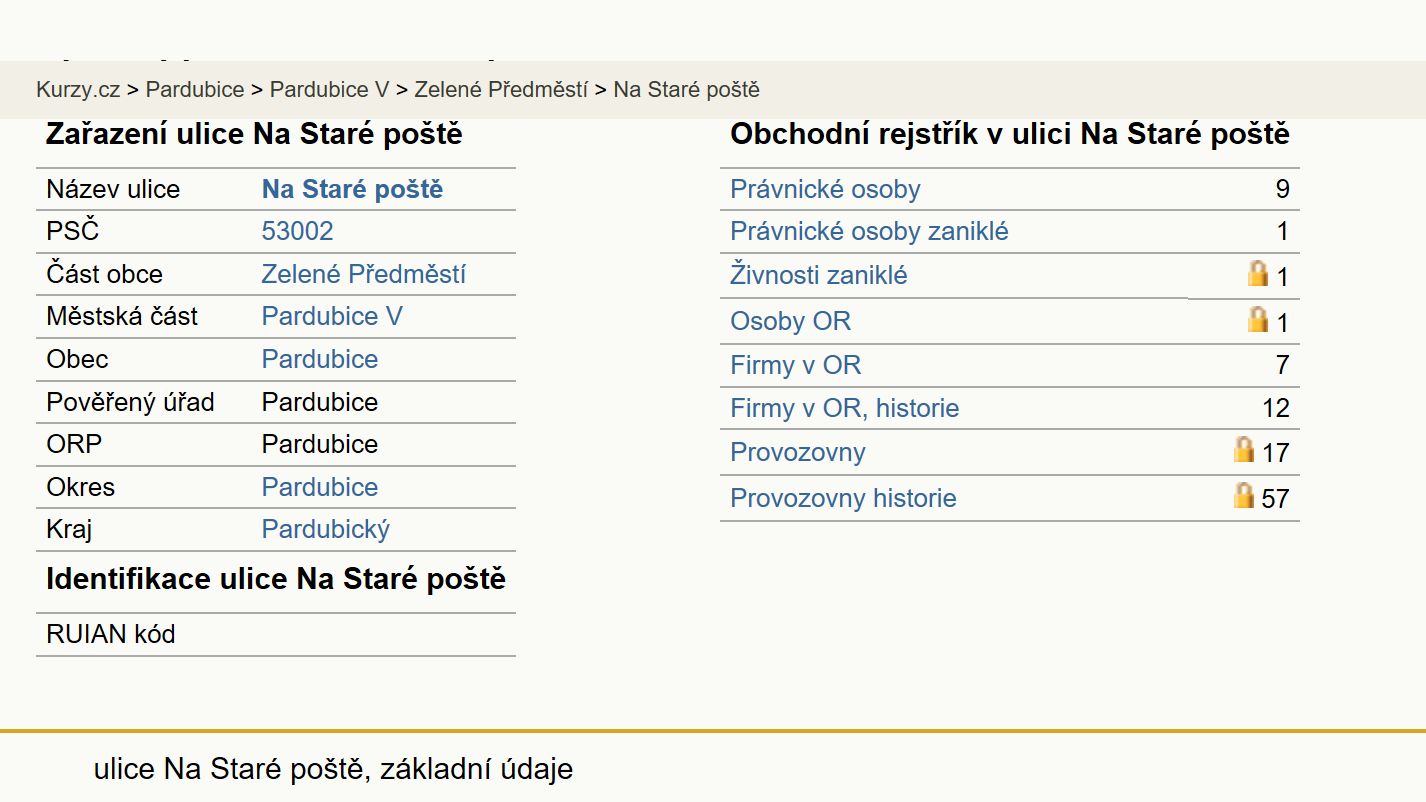This screenshot has width=1426, height=802.
Task: Select Zelené Předměstí in the breadcrumb
Action: 501,89
